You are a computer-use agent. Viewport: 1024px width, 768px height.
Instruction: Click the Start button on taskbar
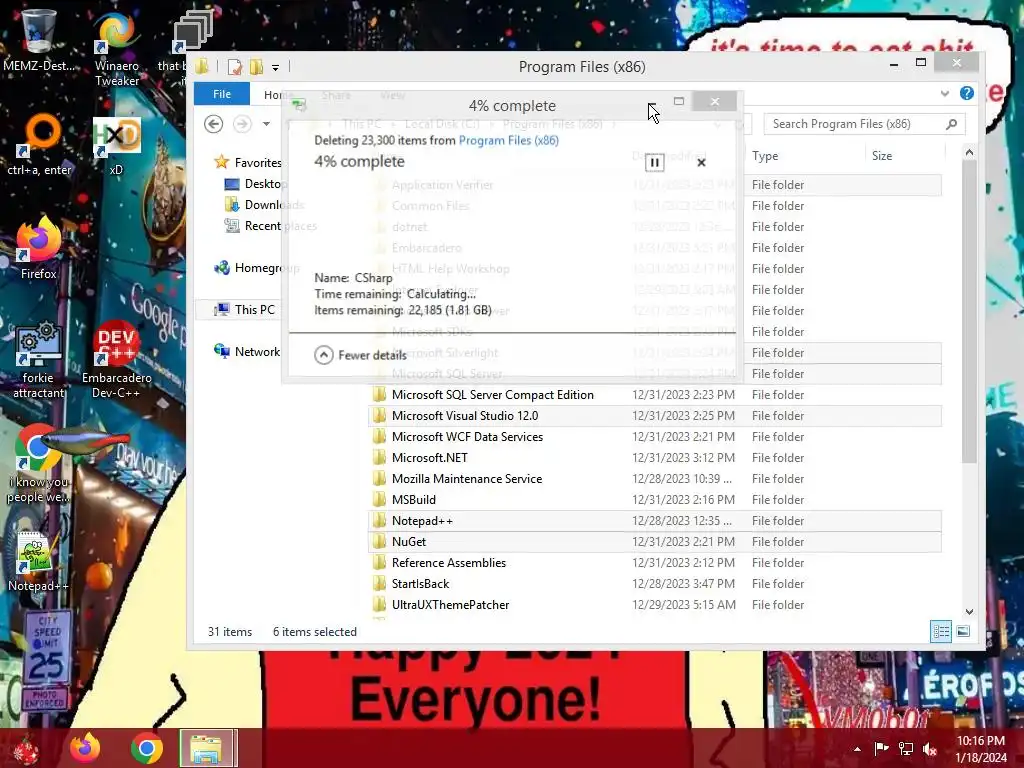26,749
